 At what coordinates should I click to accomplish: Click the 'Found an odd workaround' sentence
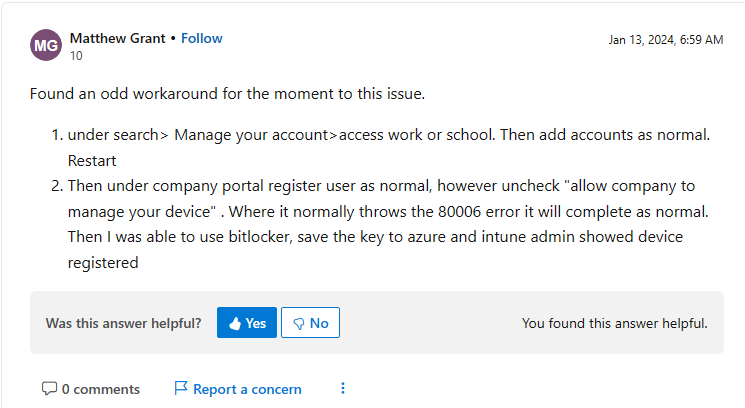(x=227, y=94)
